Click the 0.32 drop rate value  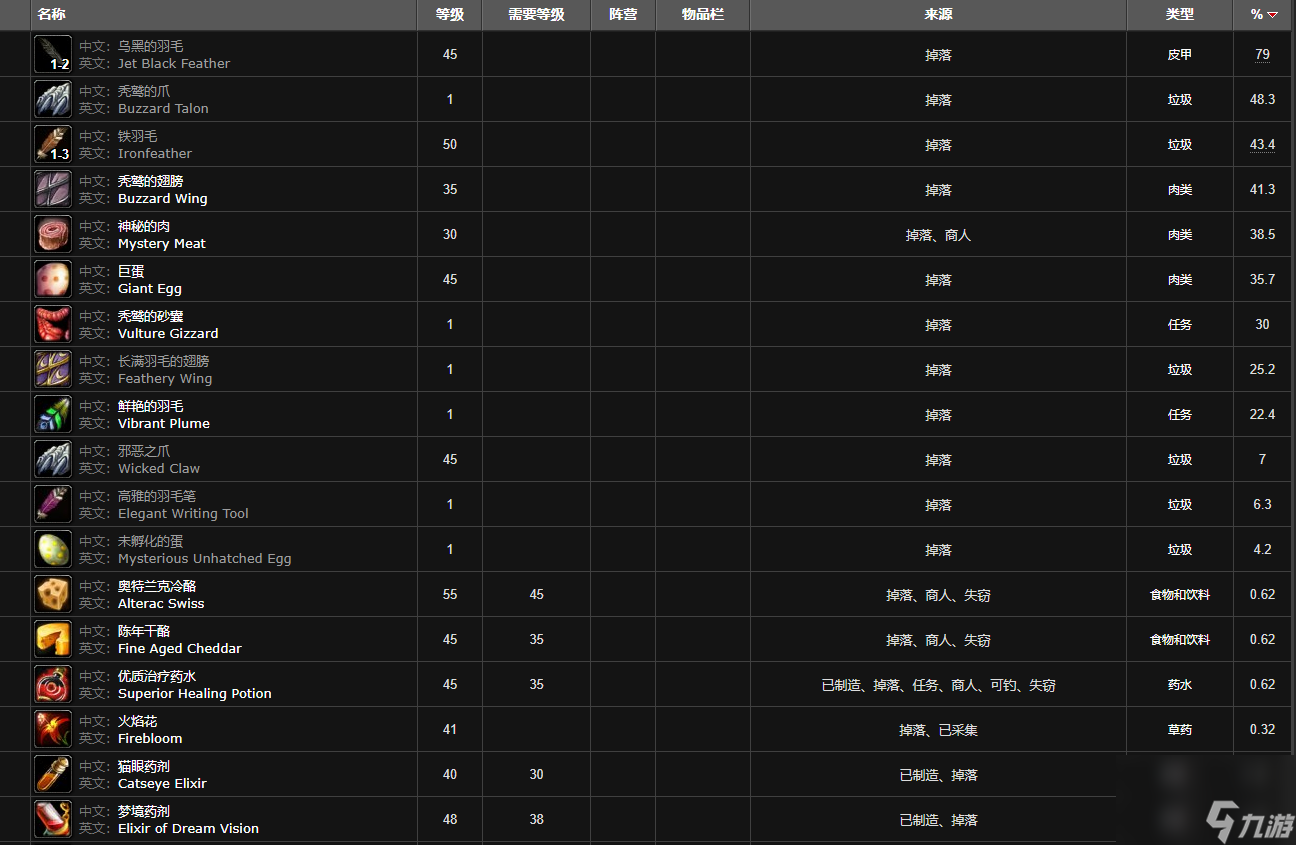[x=1262, y=730]
